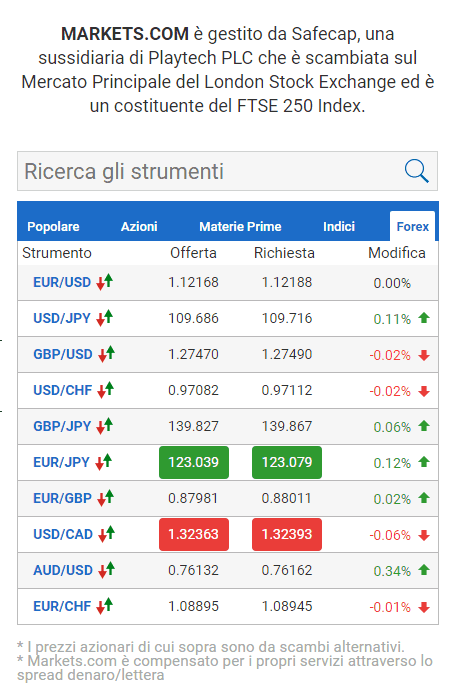Open the GBP/JPY instrument link

tap(62, 426)
